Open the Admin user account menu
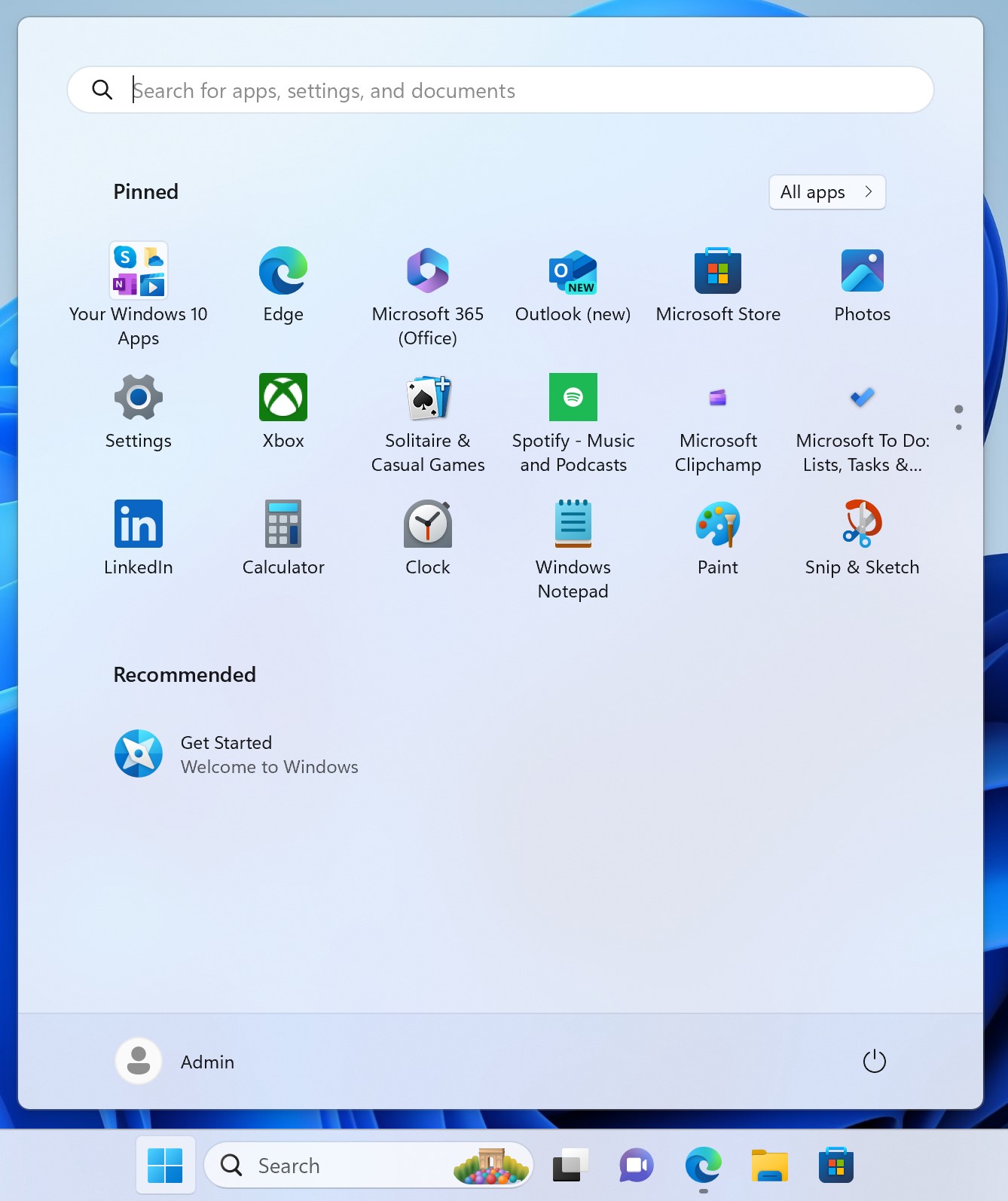This screenshot has width=1008, height=1201. pos(176,1062)
